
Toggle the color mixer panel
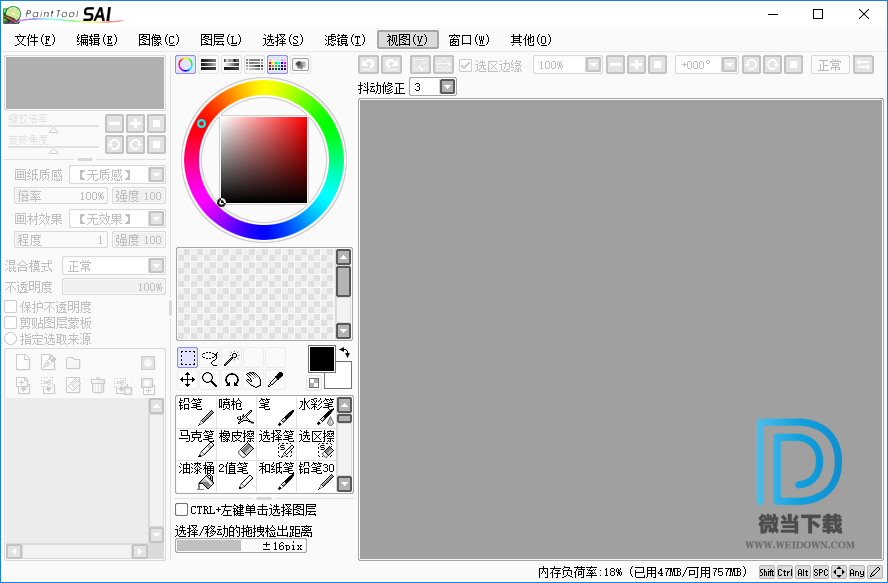click(254, 65)
